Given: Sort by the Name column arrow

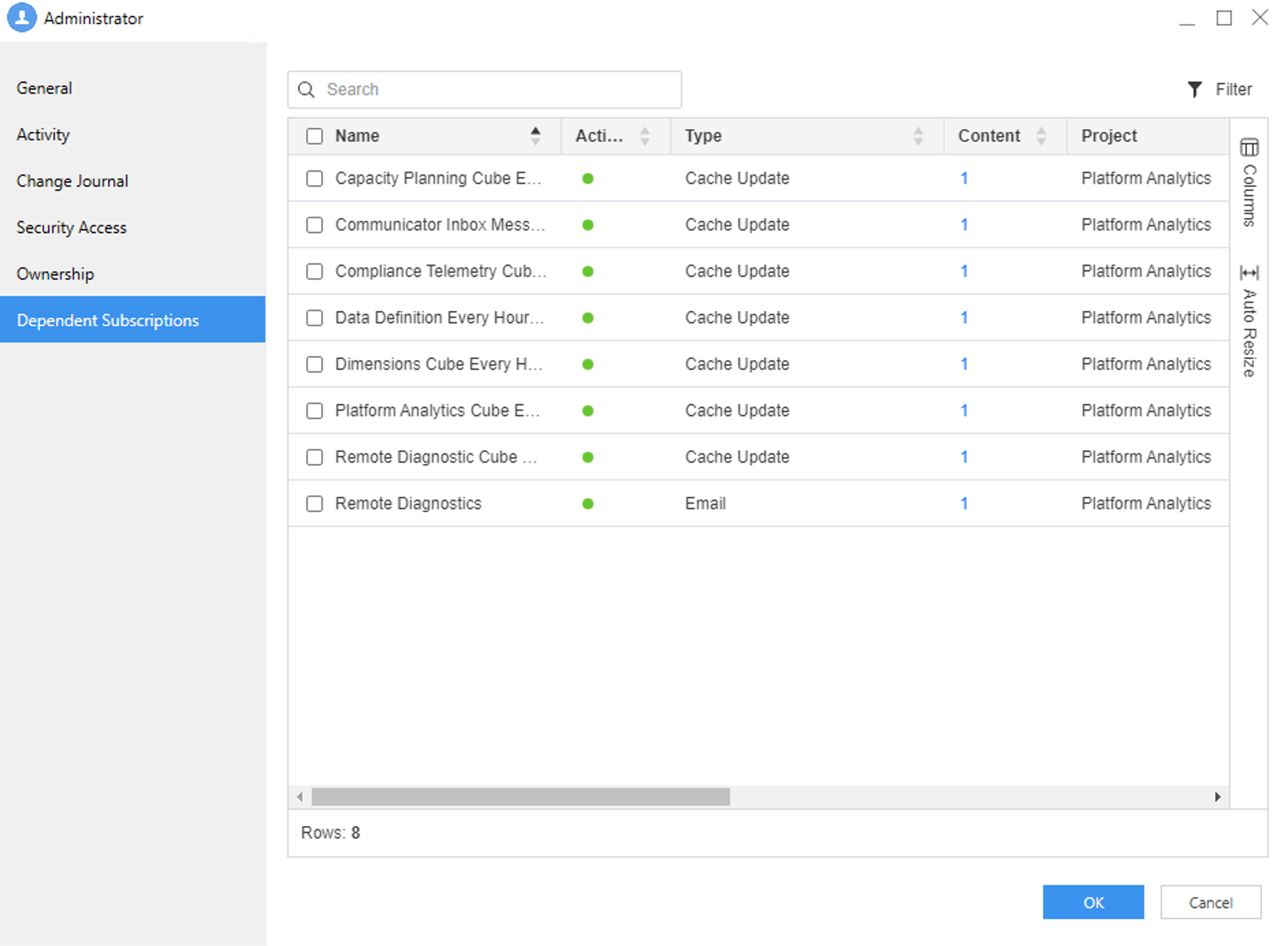Looking at the screenshot, I should [x=535, y=136].
